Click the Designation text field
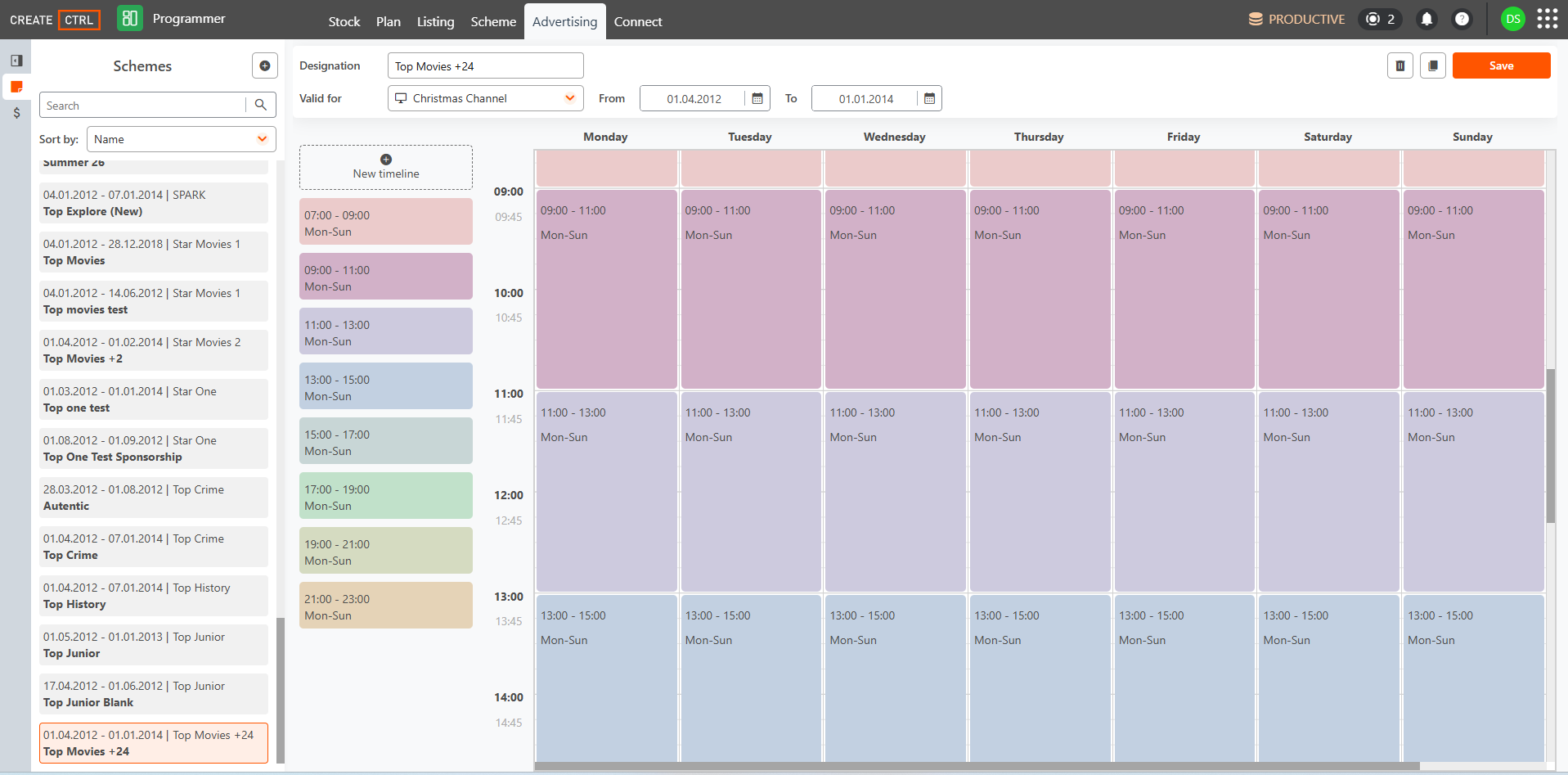Screen dimensions: 1568x775 coord(486,65)
